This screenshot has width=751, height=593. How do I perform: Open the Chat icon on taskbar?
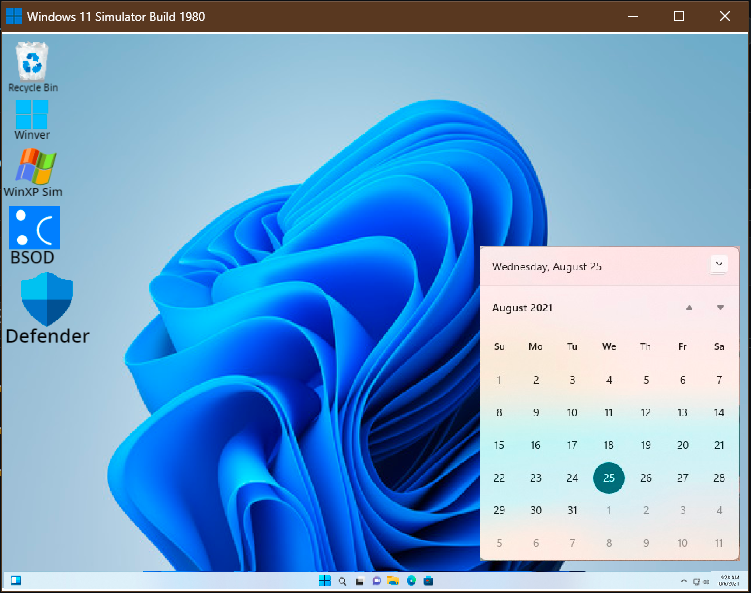pyautogui.click(x=377, y=581)
